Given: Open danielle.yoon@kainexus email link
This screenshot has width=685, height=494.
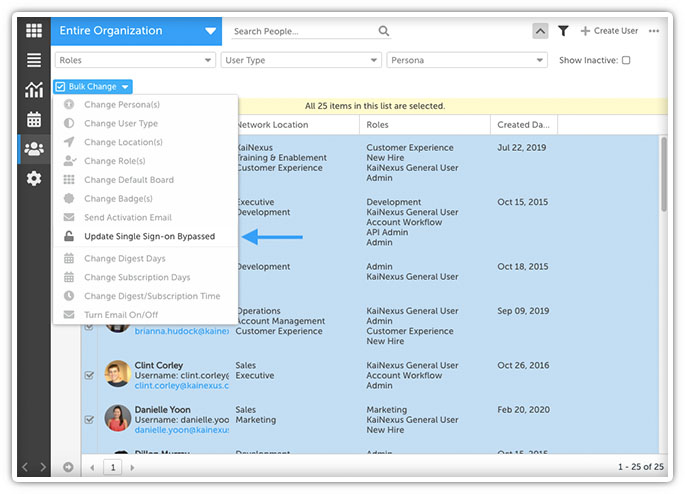Looking at the screenshot, I should (x=182, y=430).
